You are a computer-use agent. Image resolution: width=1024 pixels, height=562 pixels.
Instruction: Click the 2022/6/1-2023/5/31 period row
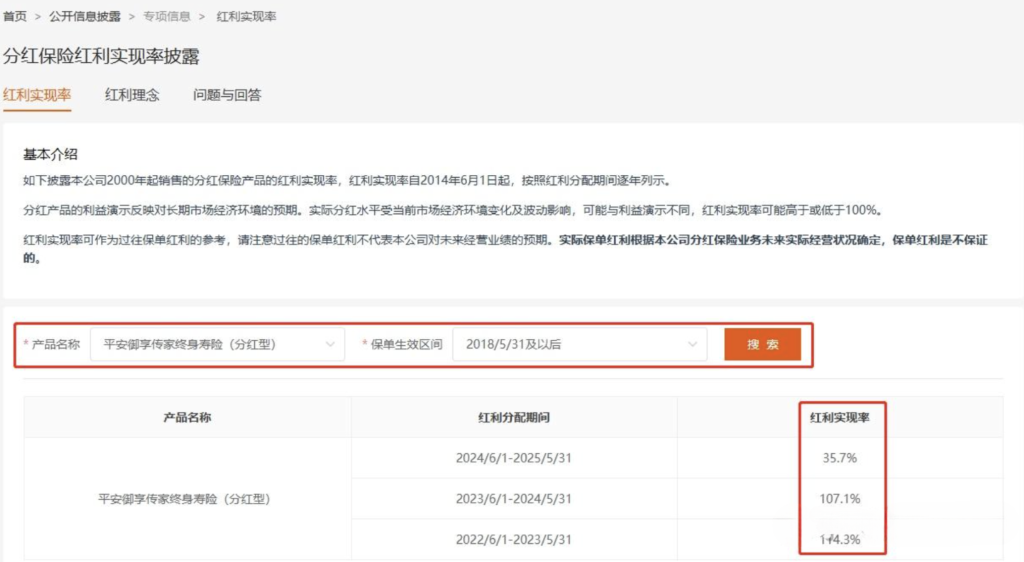[514, 540]
